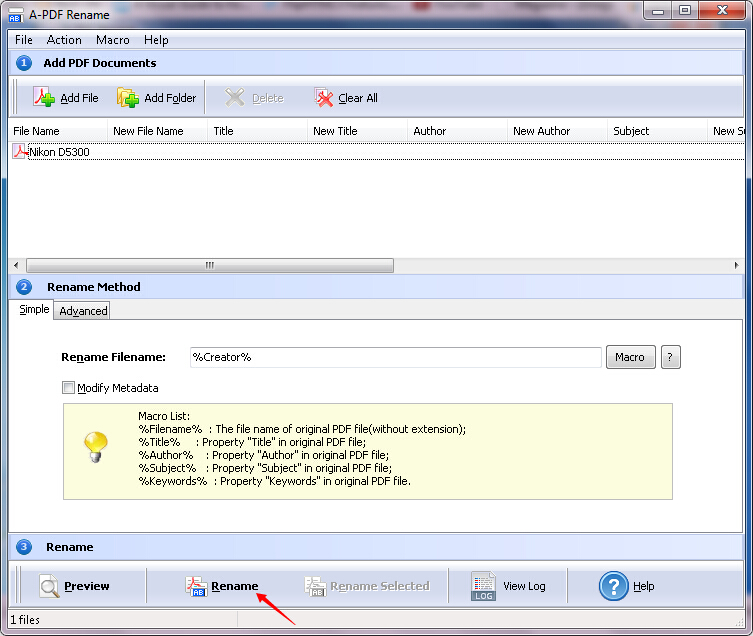Click the Rename Selected label
The image size is (753, 636).
(379, 586)
